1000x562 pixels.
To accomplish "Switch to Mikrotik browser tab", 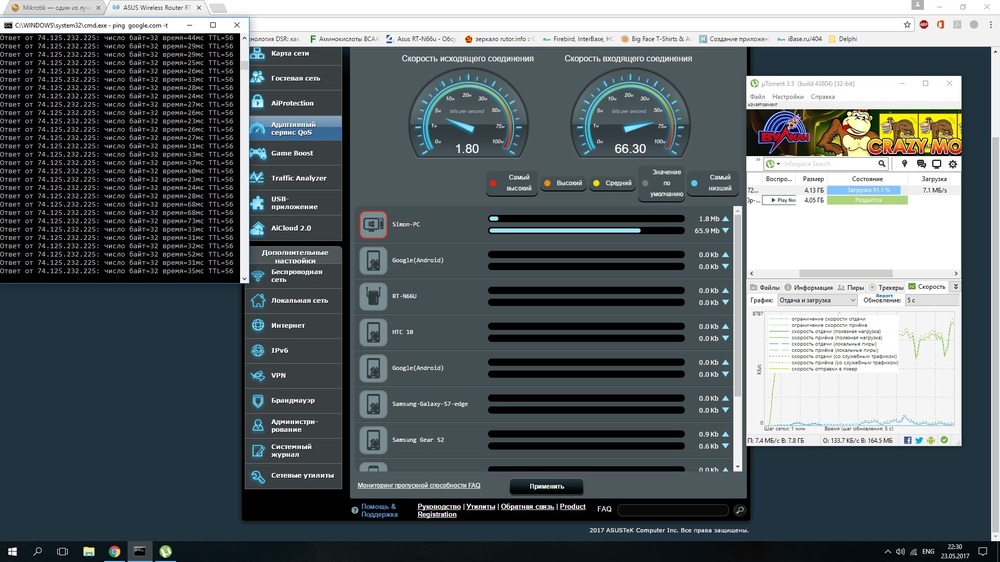I will [x=55, y=8].
